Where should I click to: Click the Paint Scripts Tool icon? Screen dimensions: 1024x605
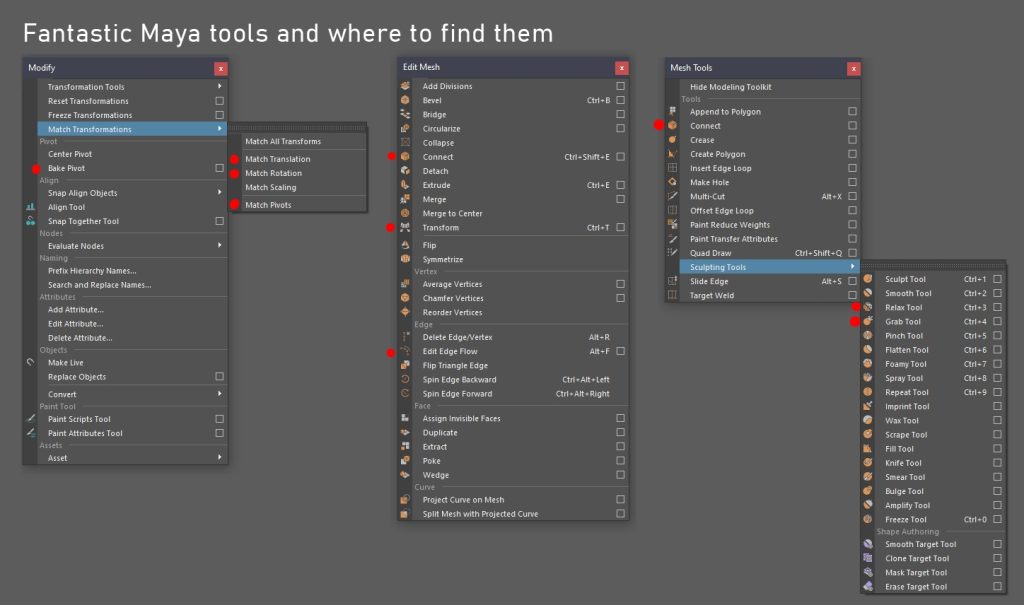[x=30, y=418]
